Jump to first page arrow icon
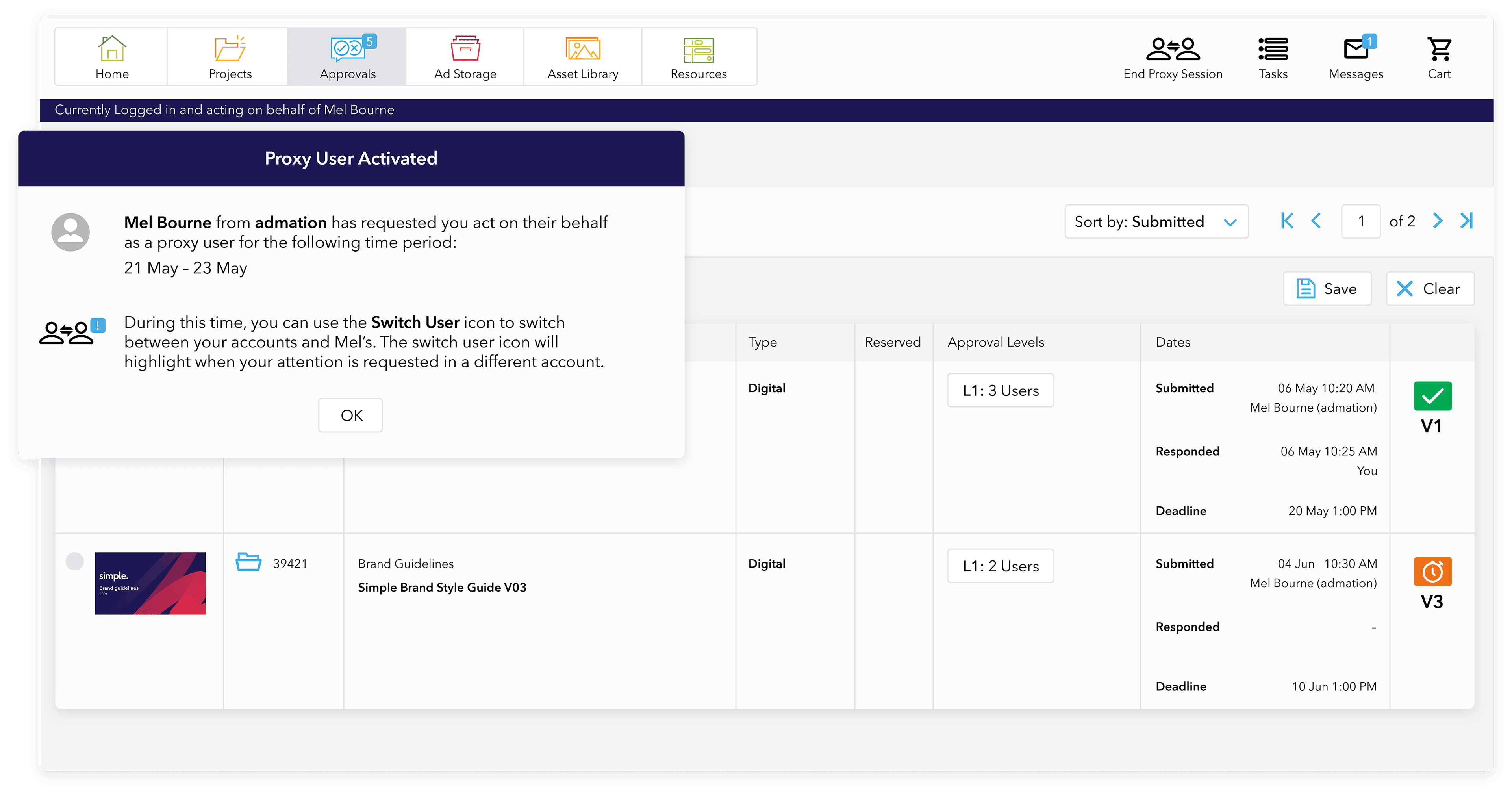The height and width of the screenshot is (794, 1512). pos(1287,221)
